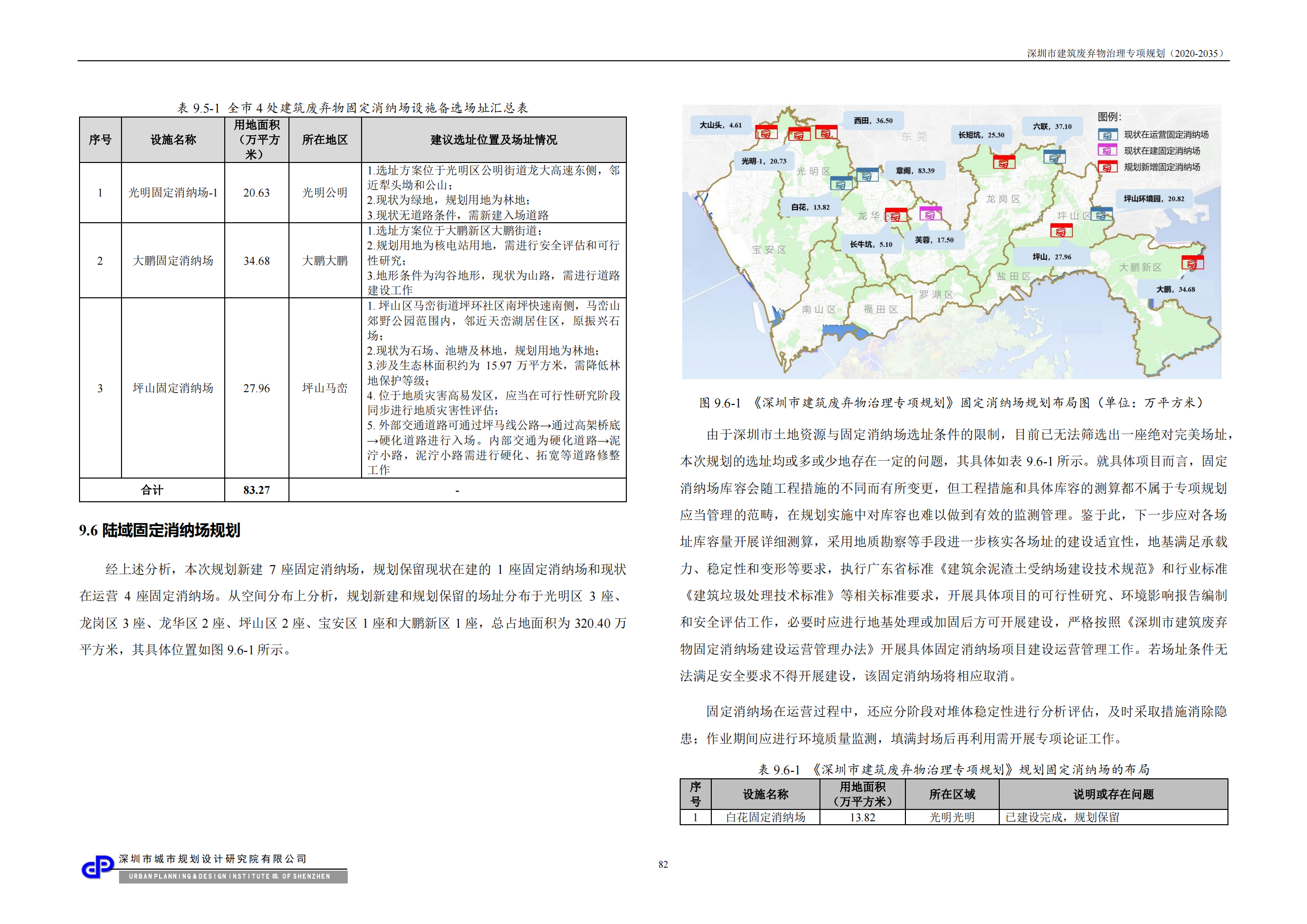Select the 合计 row label
The height and width of the screenshot is (924, 1307).
tap(152, 490)
